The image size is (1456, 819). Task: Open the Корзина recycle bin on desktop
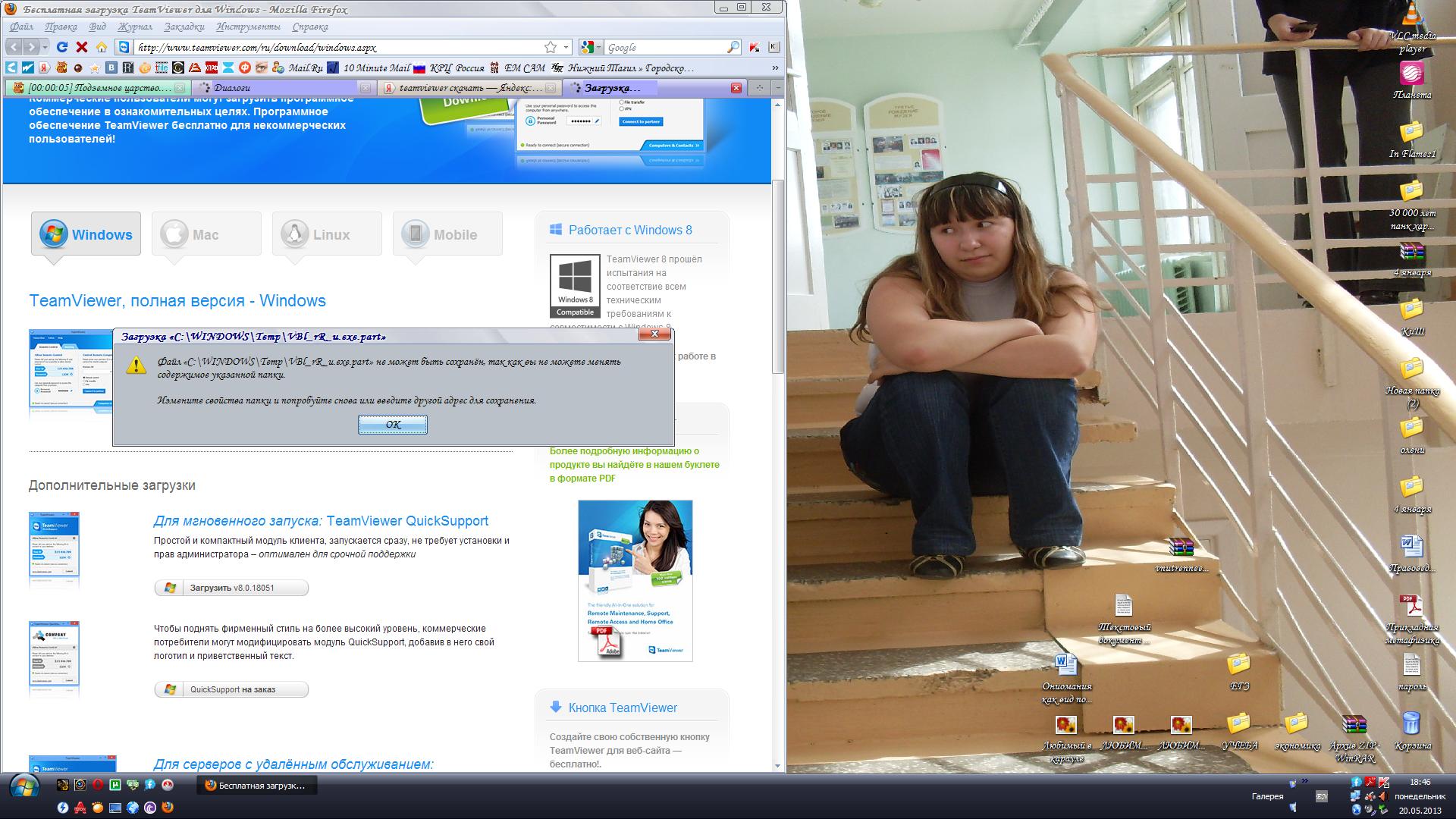(x=1412, y=730)
